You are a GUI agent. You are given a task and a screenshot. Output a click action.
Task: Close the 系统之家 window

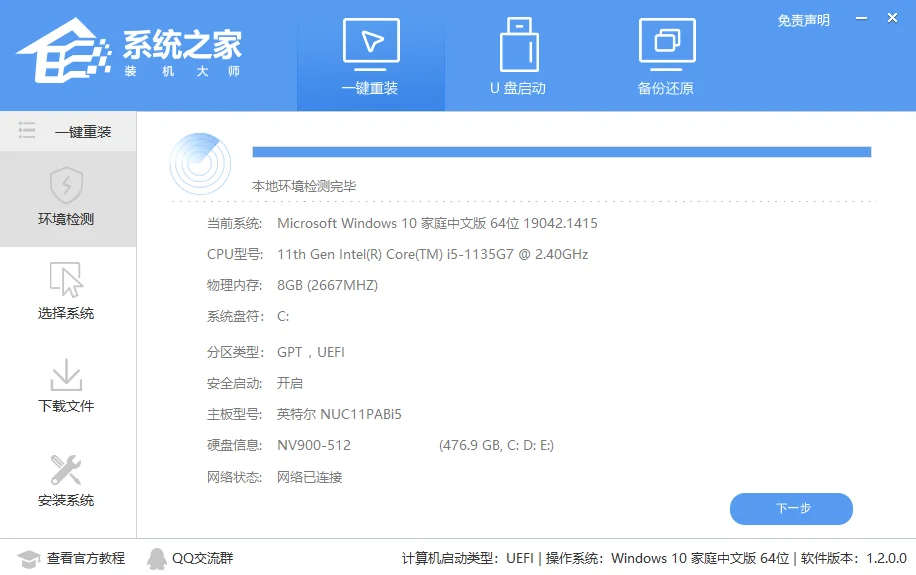(x=892, y=18)
